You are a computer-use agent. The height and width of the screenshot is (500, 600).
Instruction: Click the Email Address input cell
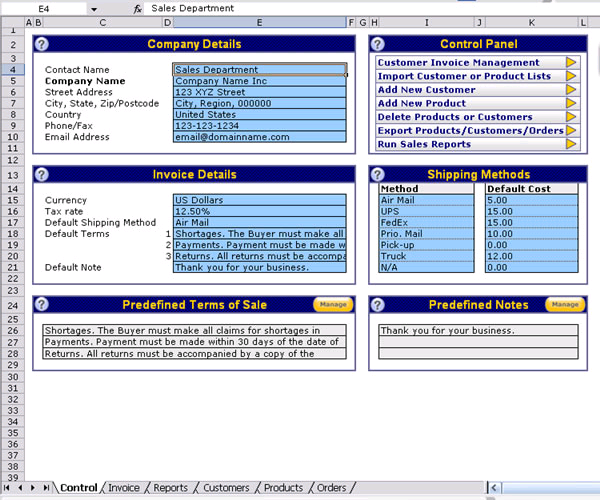point(259,137)
